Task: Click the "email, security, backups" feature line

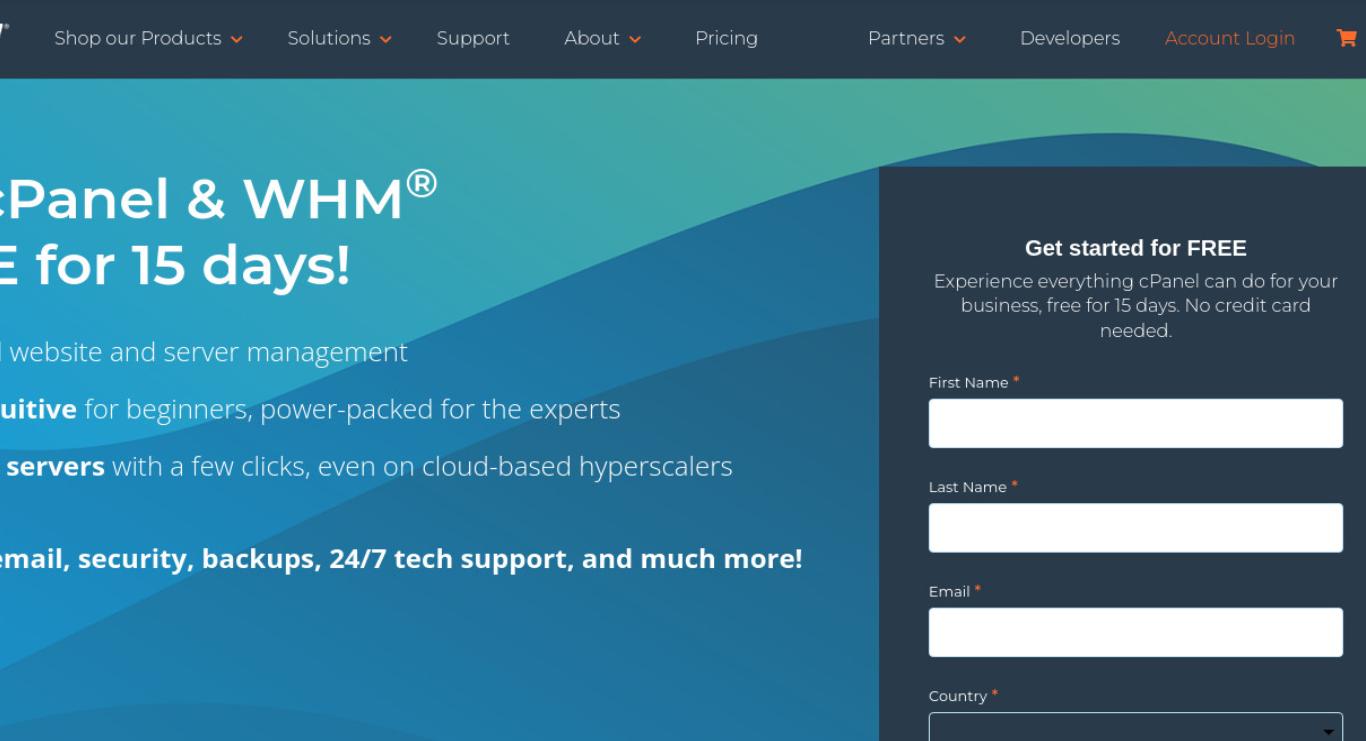Action: [401, 559]
